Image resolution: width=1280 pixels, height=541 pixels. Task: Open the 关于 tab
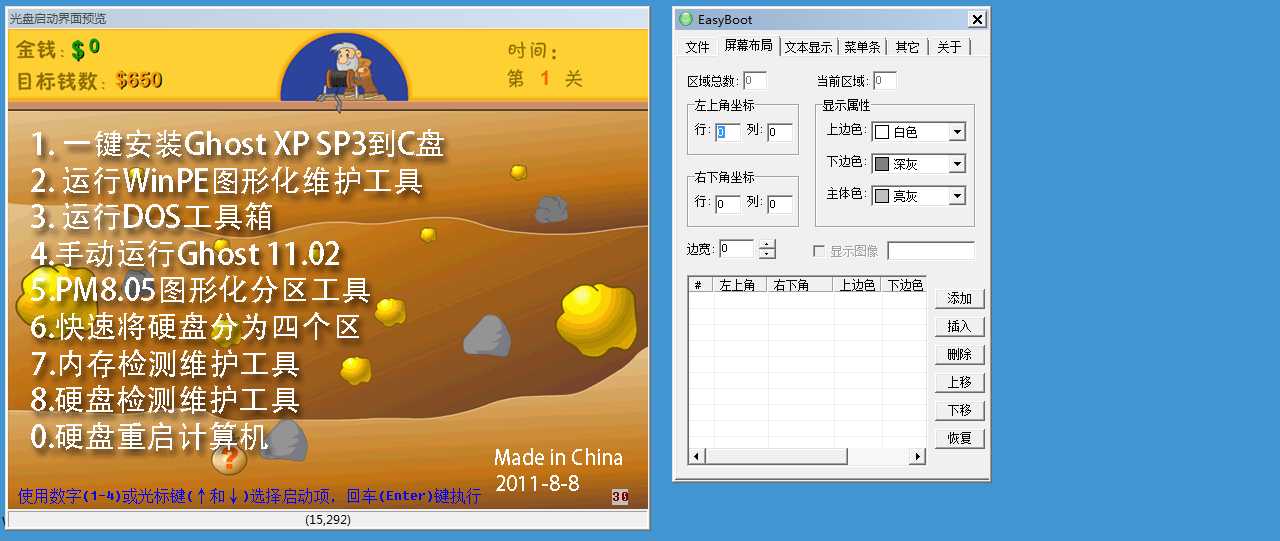(x=949, y=47)
